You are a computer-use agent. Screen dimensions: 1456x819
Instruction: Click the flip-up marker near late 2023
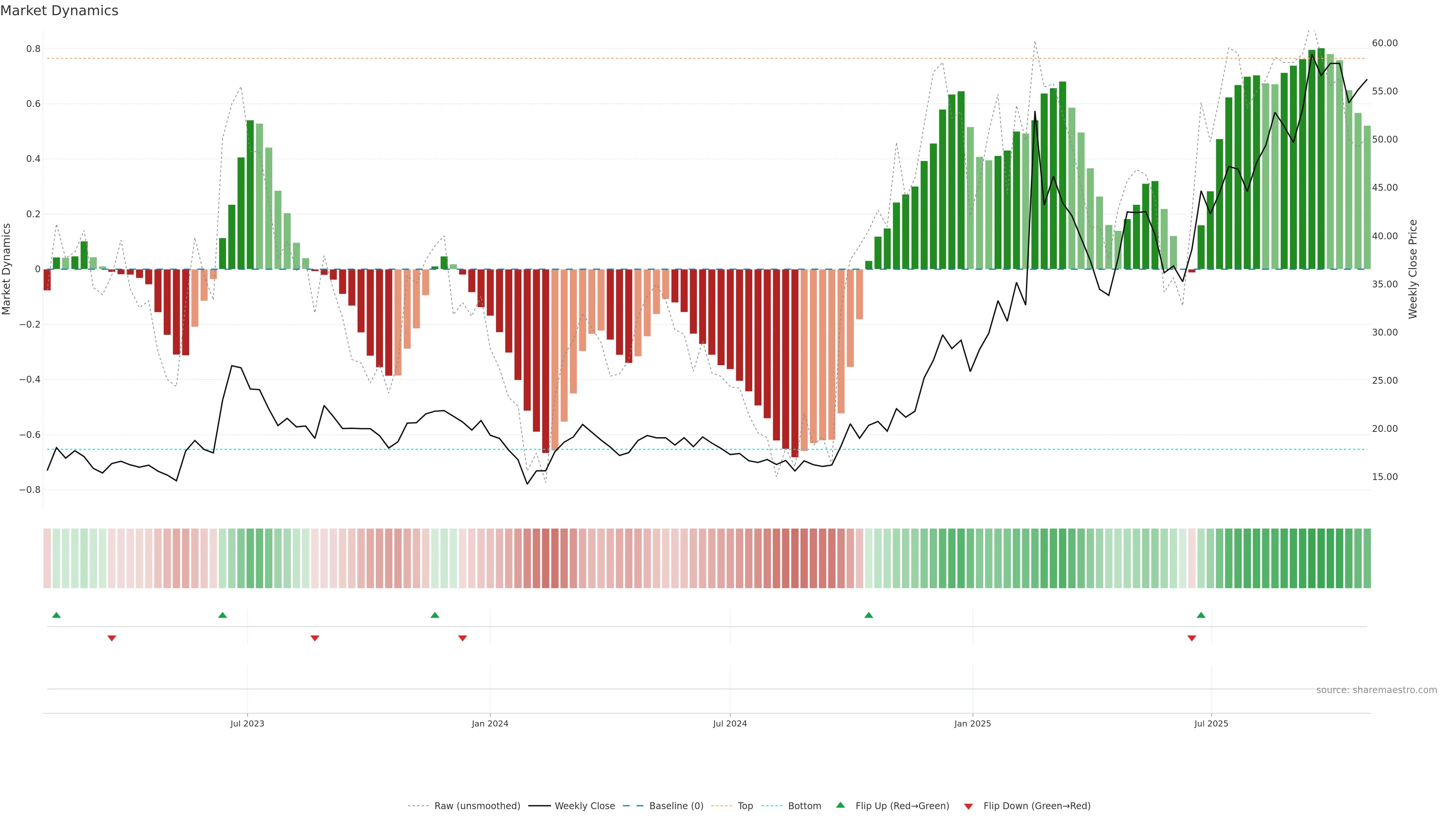[435, 615]
